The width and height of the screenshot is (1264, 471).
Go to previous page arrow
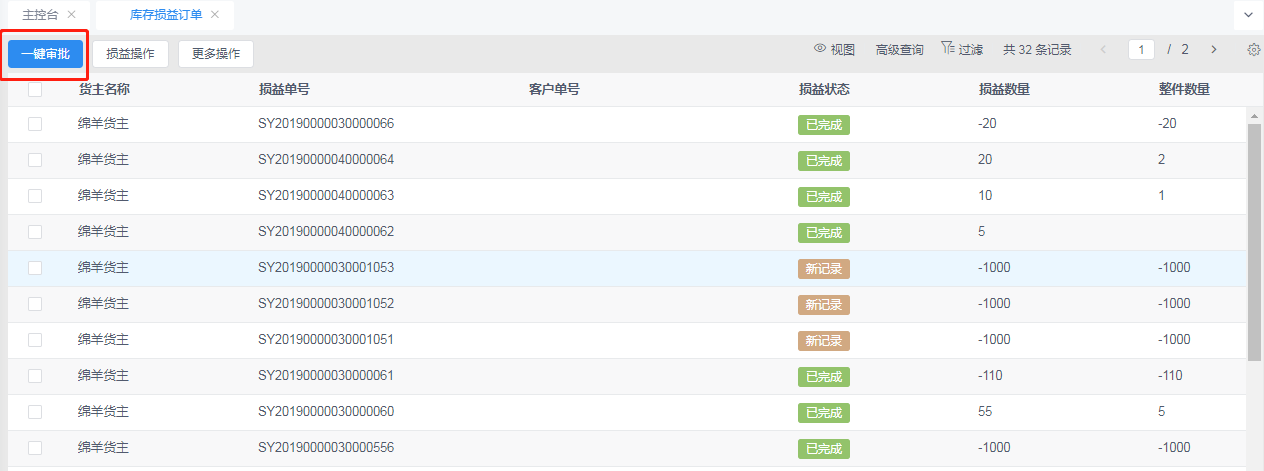point(1104,49)
